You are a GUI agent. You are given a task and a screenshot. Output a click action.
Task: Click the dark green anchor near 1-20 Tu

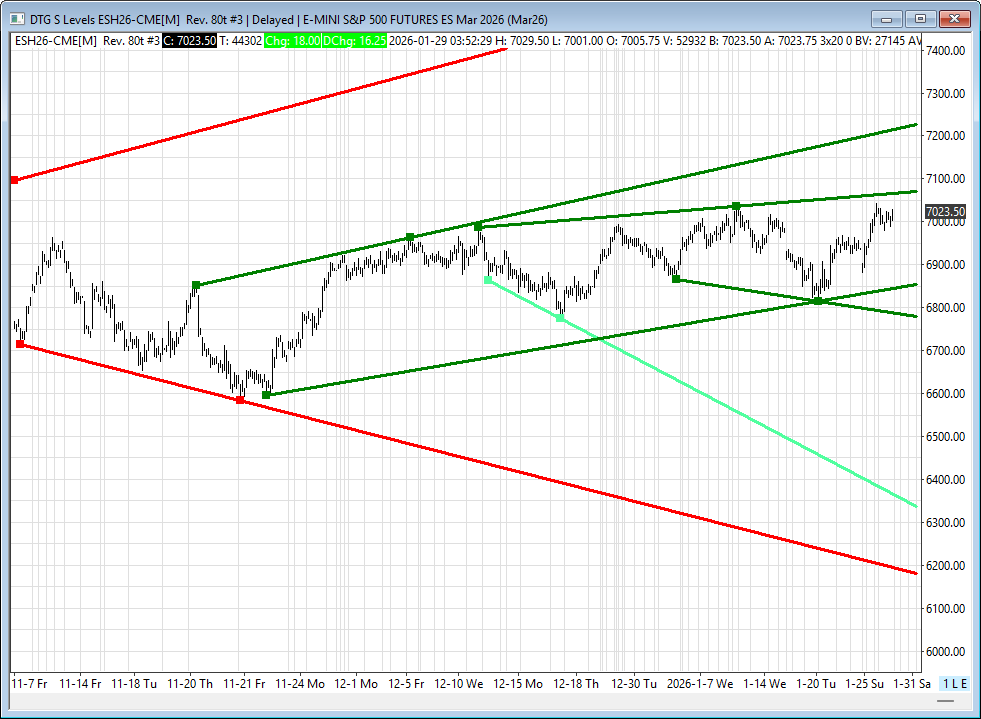click(818, 301)
